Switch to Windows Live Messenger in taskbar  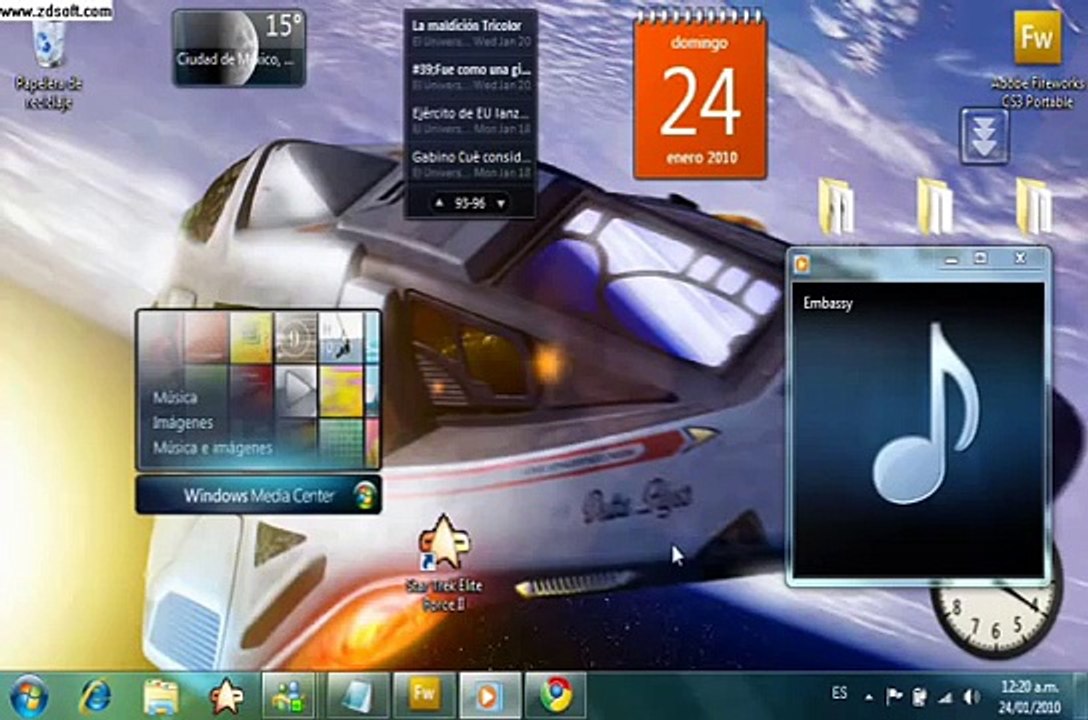[x=288, y=696]
